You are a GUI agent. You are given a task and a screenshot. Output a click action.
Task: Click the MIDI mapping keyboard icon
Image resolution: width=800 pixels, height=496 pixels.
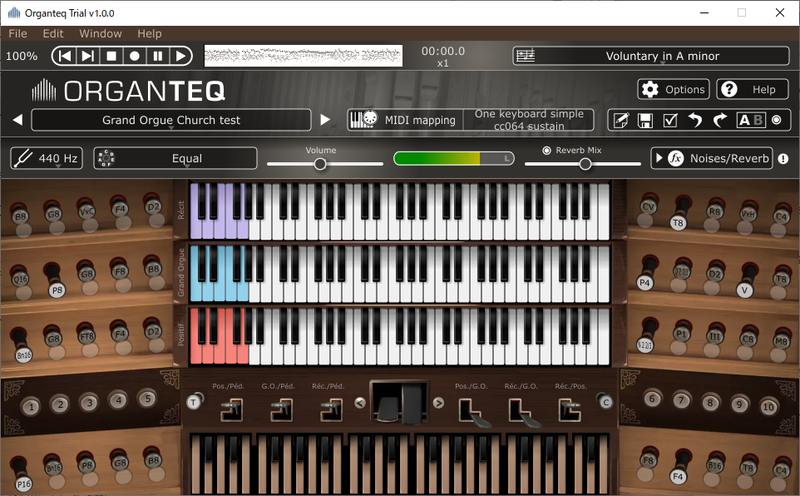(363, 120)
